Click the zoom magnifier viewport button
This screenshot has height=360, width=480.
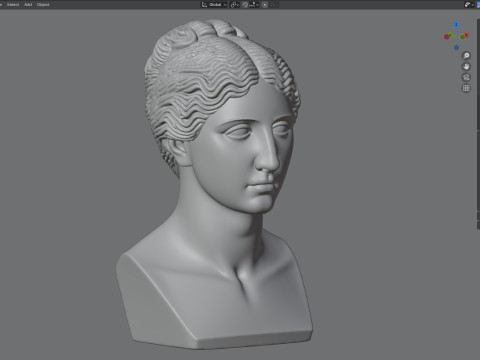coord(466,56)
